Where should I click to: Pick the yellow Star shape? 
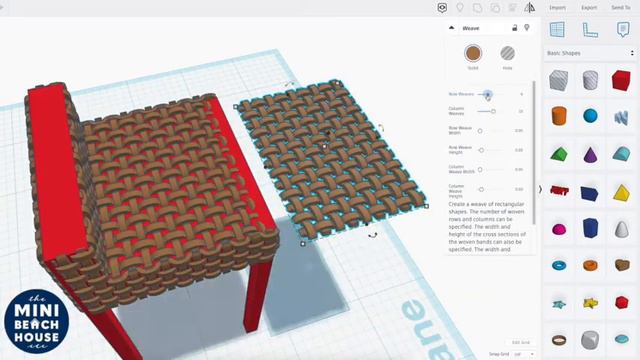click(x=590, y=303)
